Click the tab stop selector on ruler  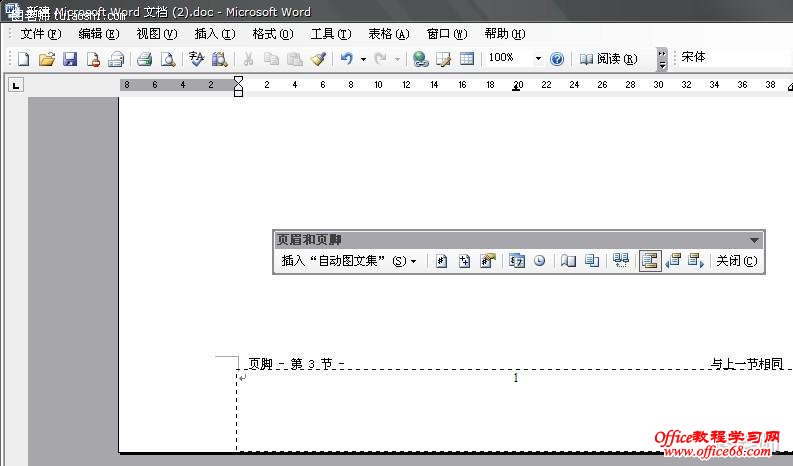tap(16, 86)
